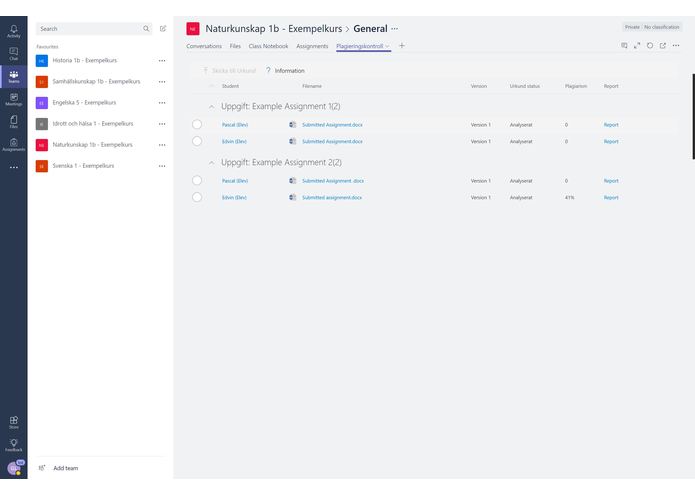Open more options for Samhällskunskap 1b team

162,82
